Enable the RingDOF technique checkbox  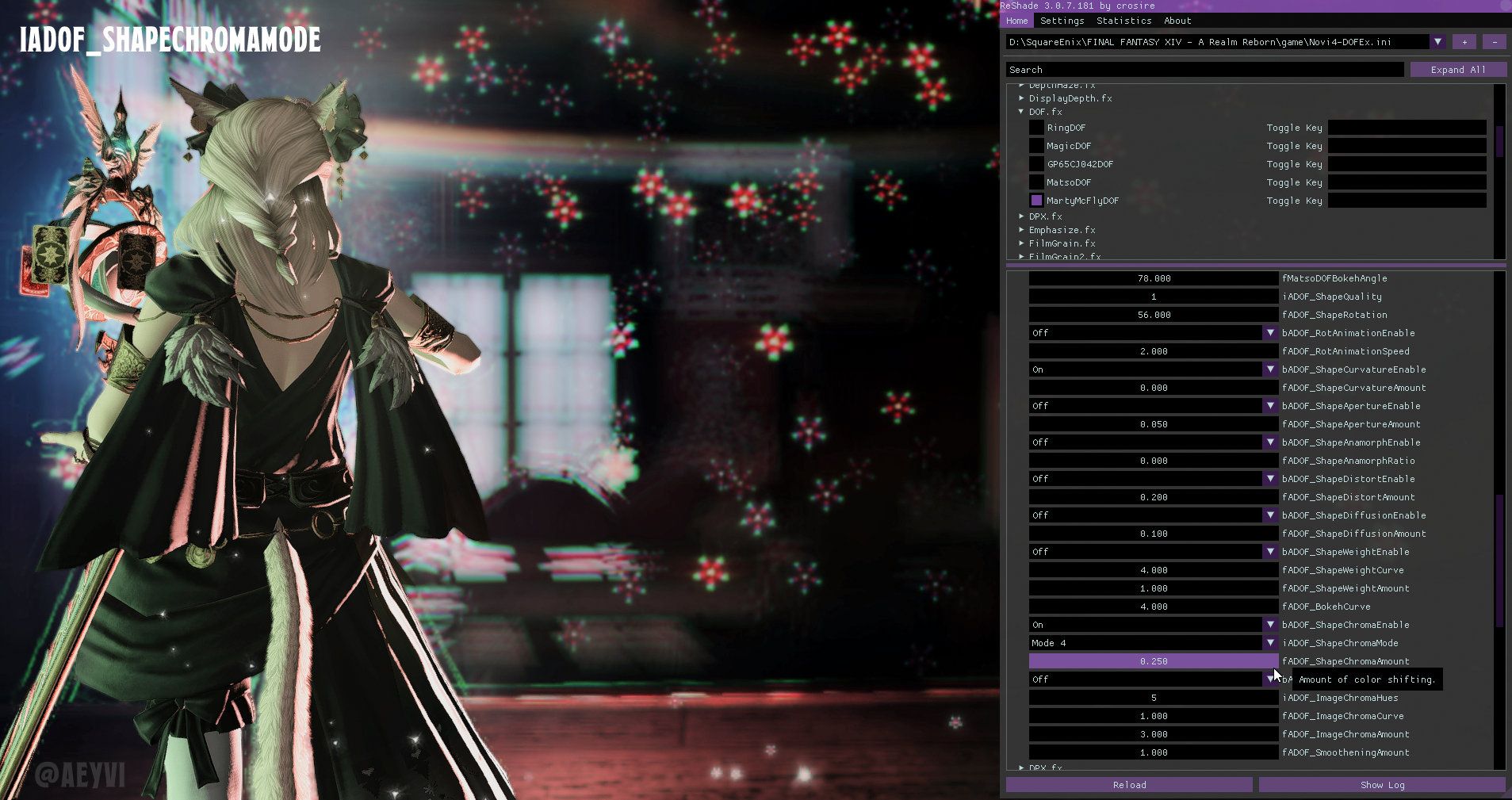click(x=1036, y=128)
